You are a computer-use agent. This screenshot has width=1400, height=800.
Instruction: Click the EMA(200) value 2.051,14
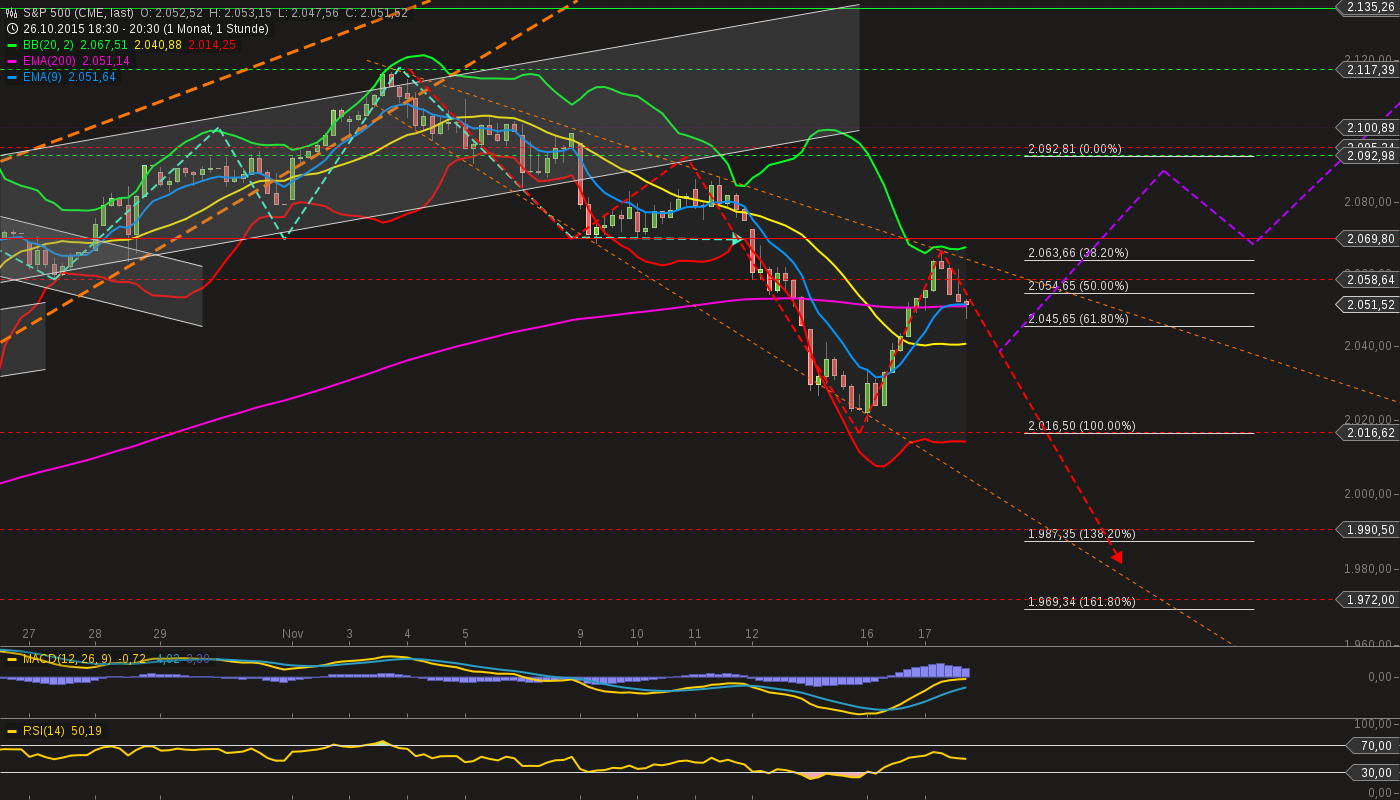(x=106, y=61)
